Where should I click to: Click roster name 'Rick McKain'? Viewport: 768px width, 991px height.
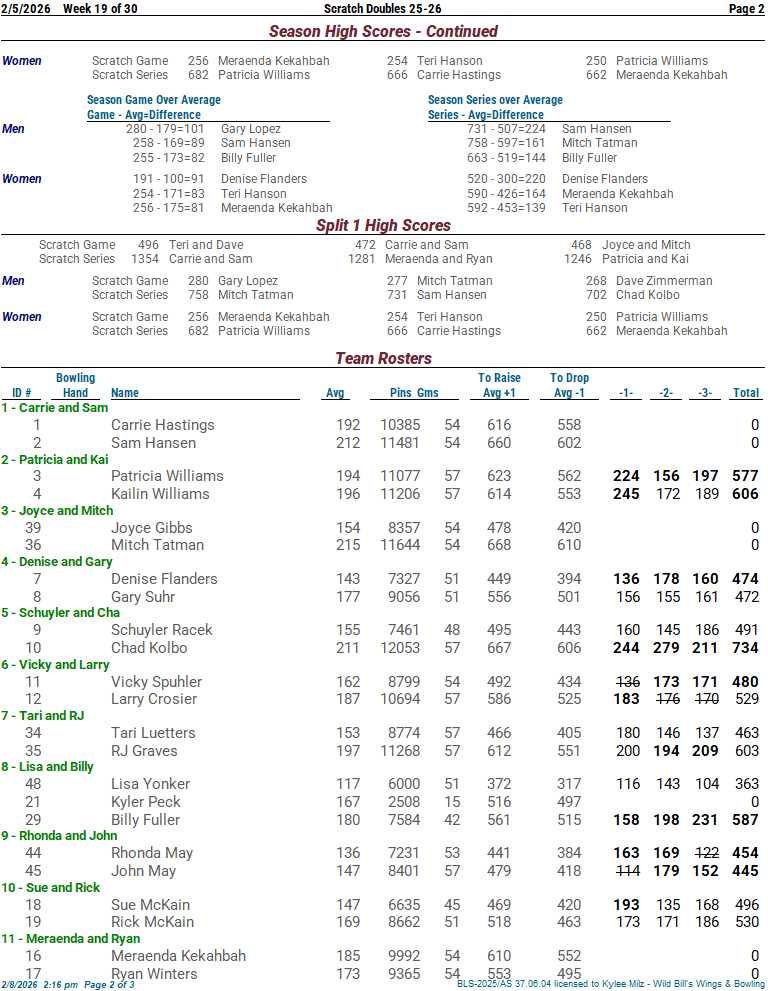(x=152, y=922)
